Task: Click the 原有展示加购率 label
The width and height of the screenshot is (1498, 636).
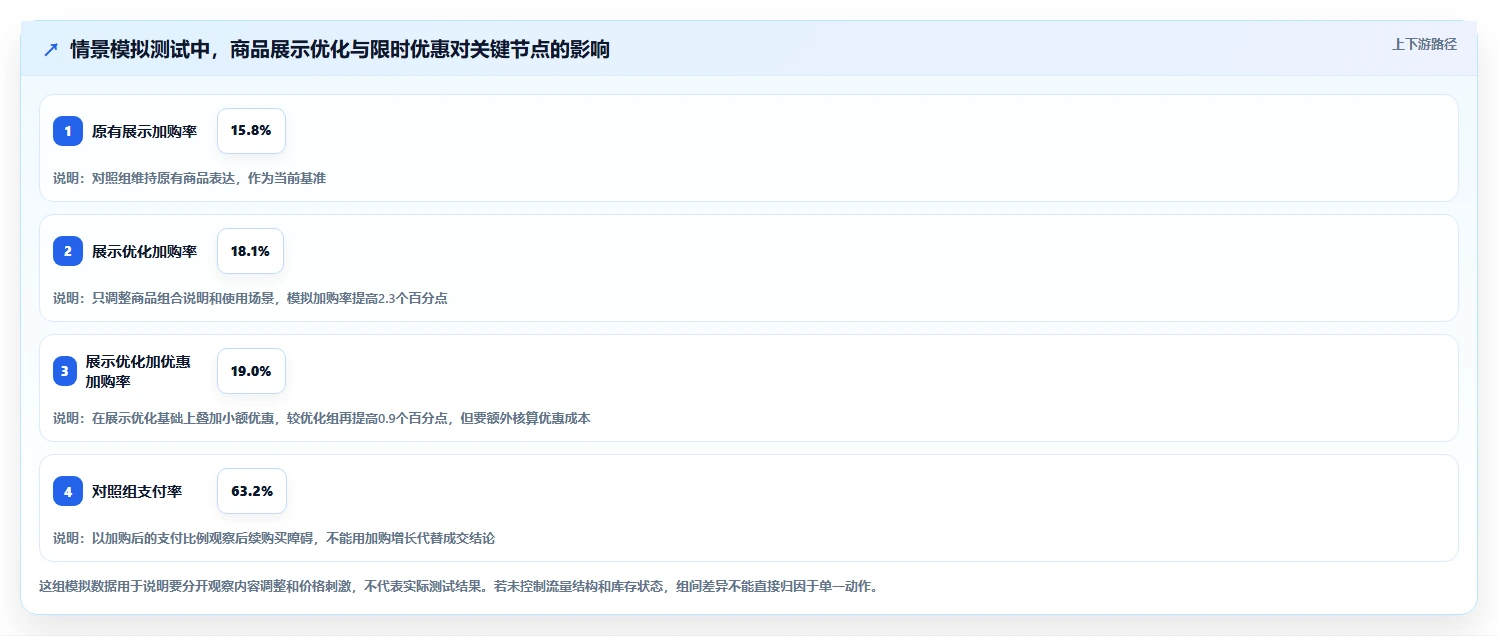Action: (144, 131)
